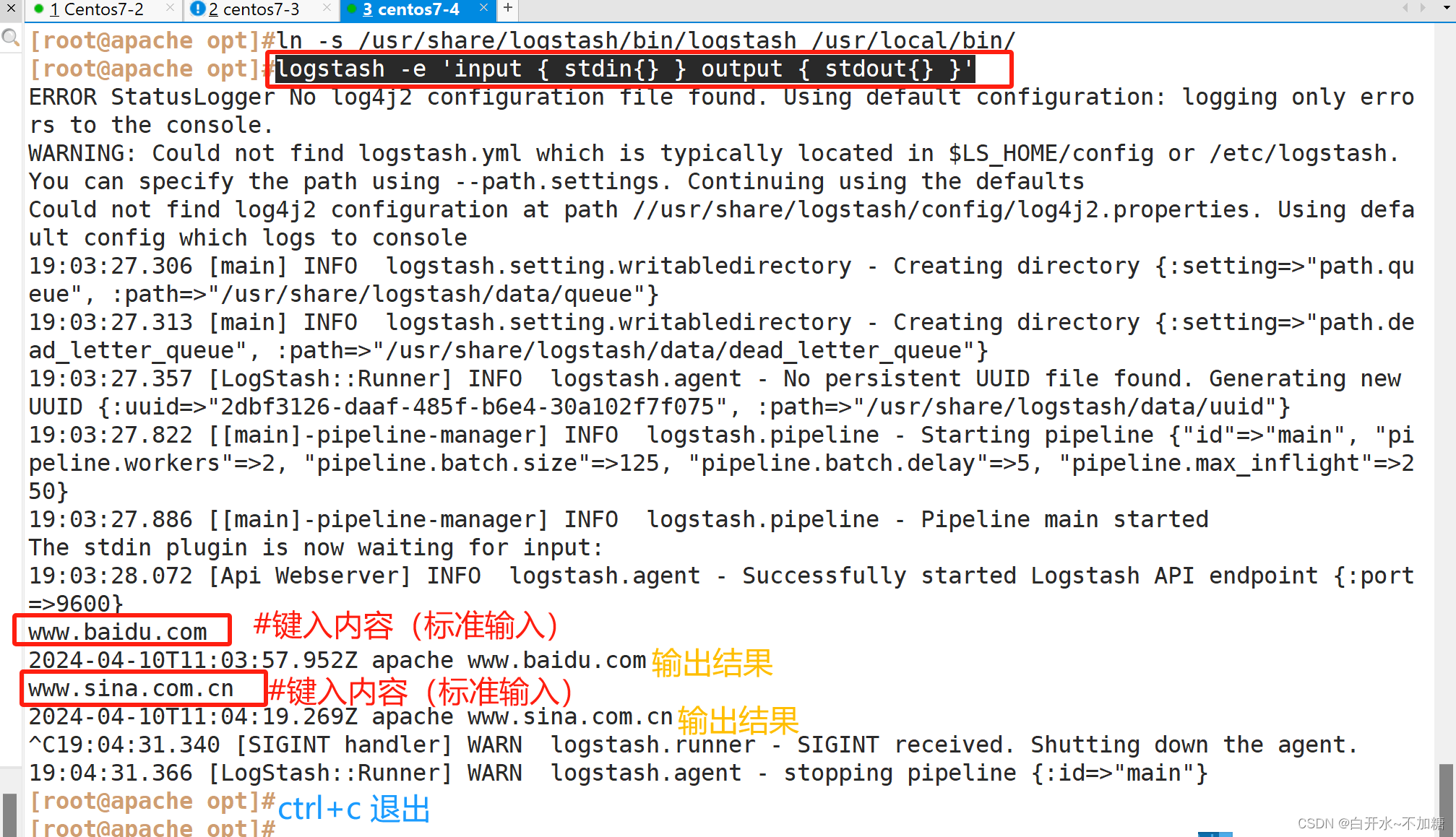Click the typed input line www.baidu.com

coord(118,632)
